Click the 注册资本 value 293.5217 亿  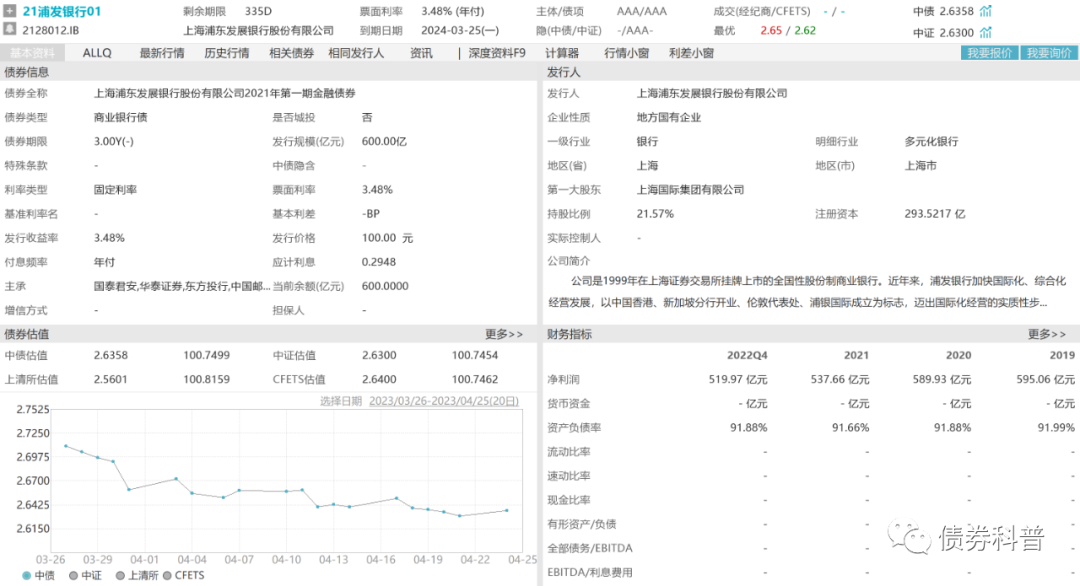pos(935,213)
